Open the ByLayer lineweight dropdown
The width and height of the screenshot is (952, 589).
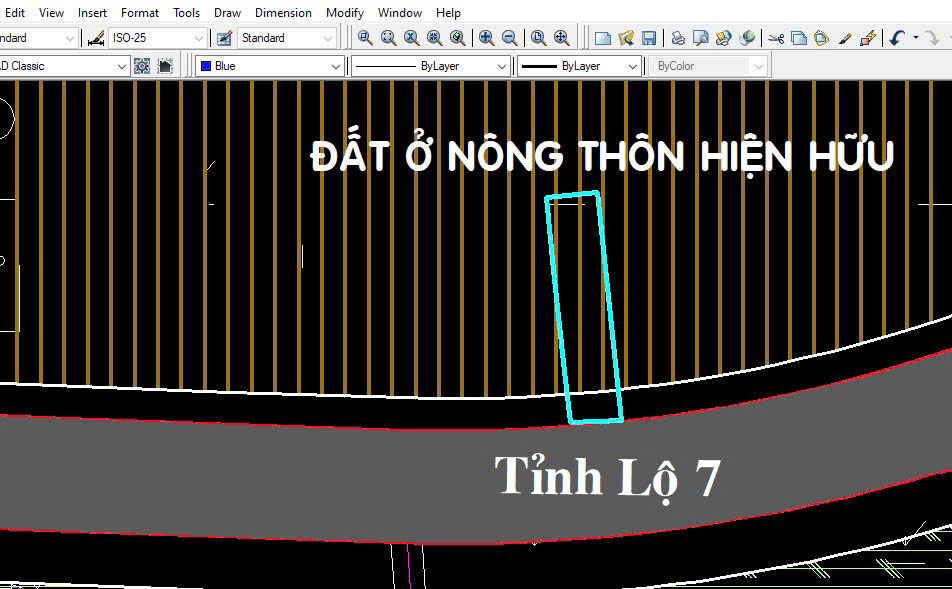(x=632, y=66)
